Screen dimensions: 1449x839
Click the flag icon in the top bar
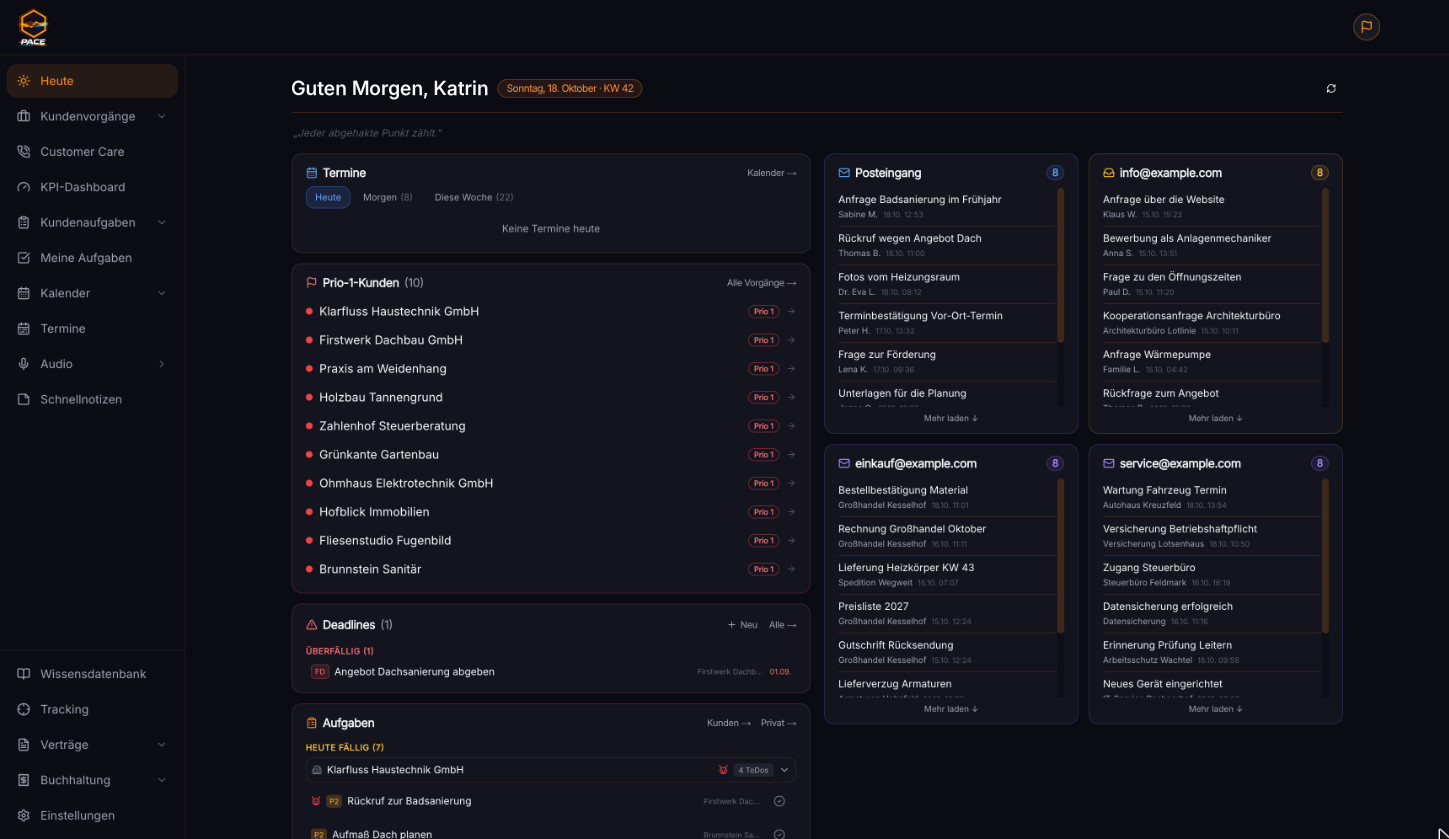pyautogui.click(x=1366, y=27)
